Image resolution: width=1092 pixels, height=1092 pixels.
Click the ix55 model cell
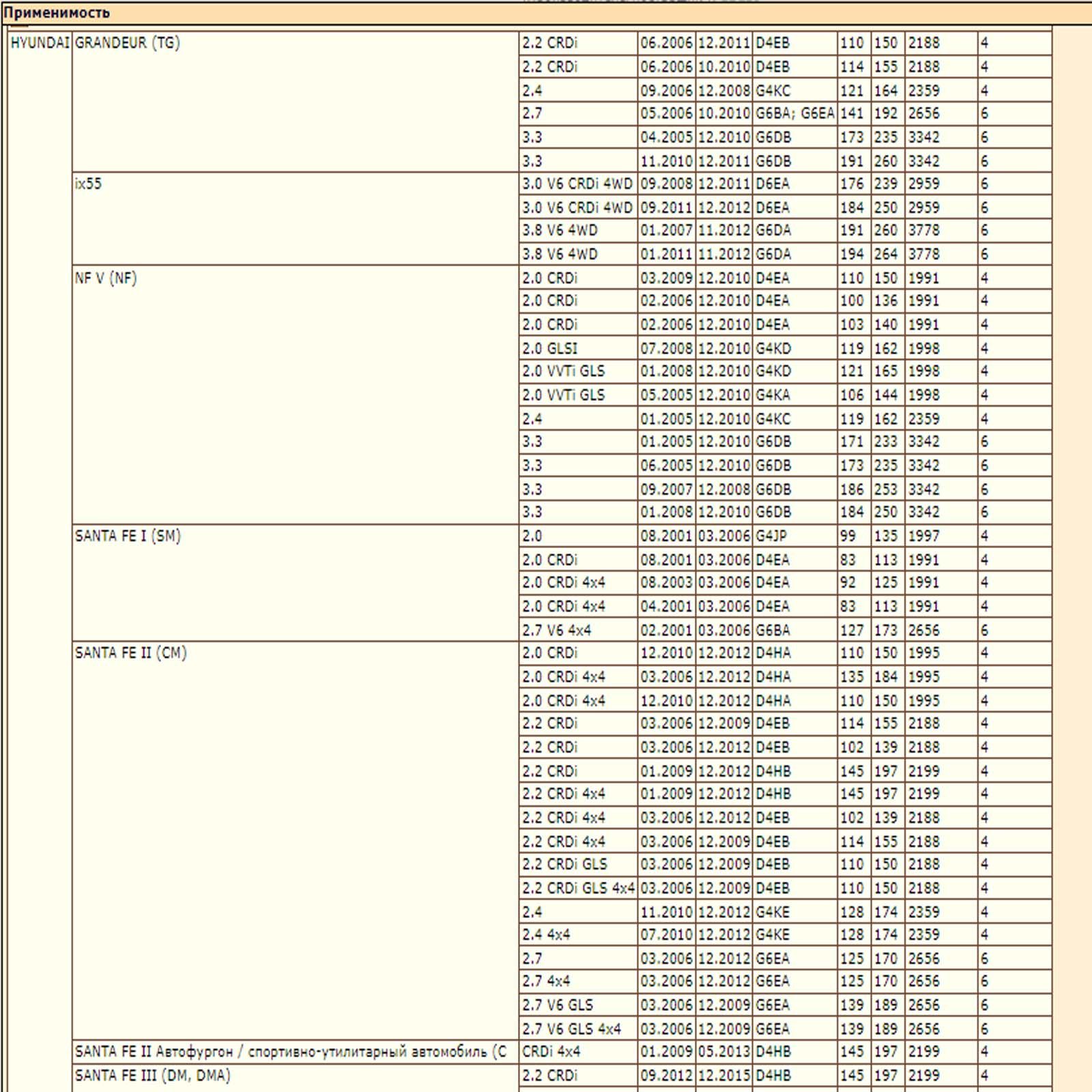point(89,184)
